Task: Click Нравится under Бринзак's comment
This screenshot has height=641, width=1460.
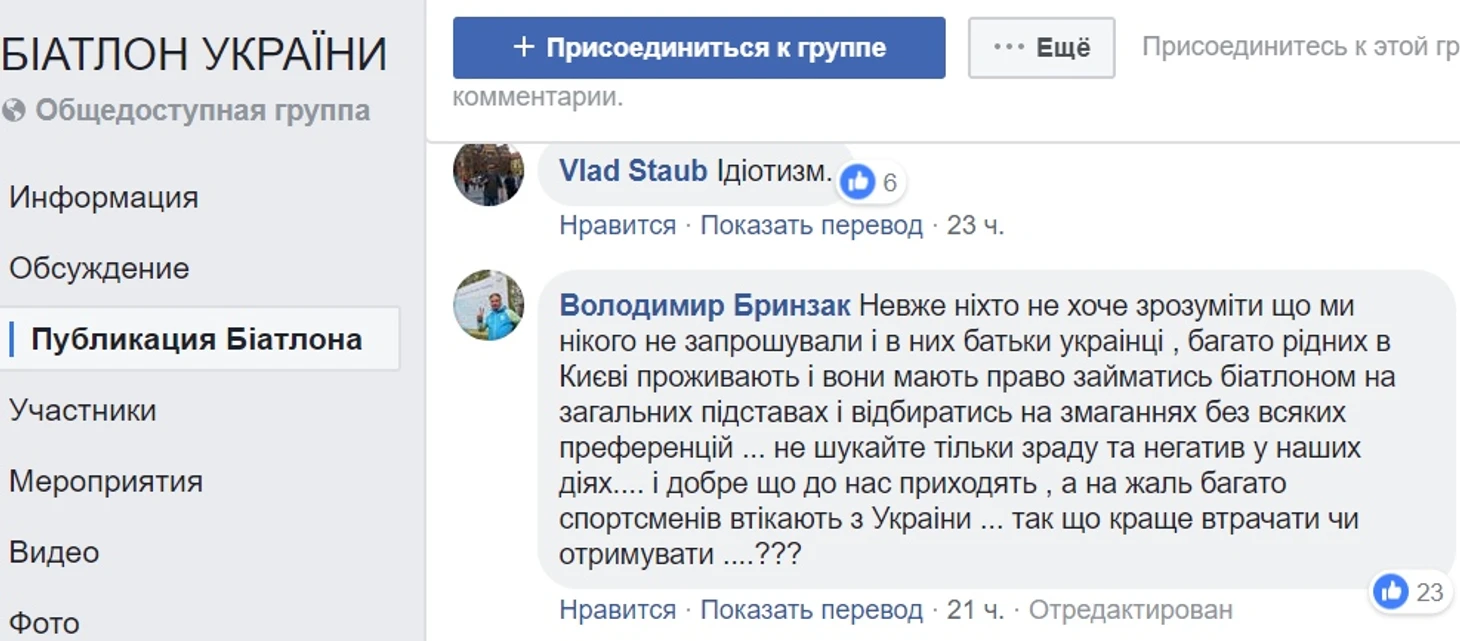Action: pos(617,609)
